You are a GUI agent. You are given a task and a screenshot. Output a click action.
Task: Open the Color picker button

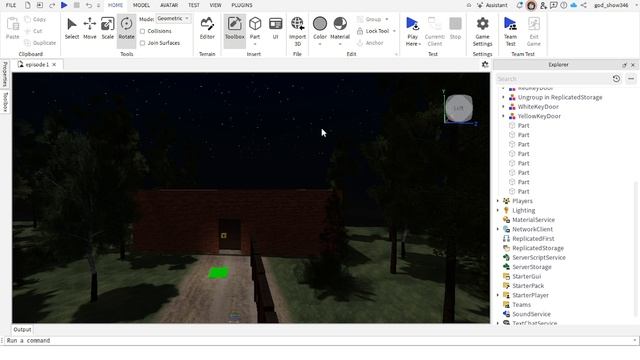tap(320, 28)
